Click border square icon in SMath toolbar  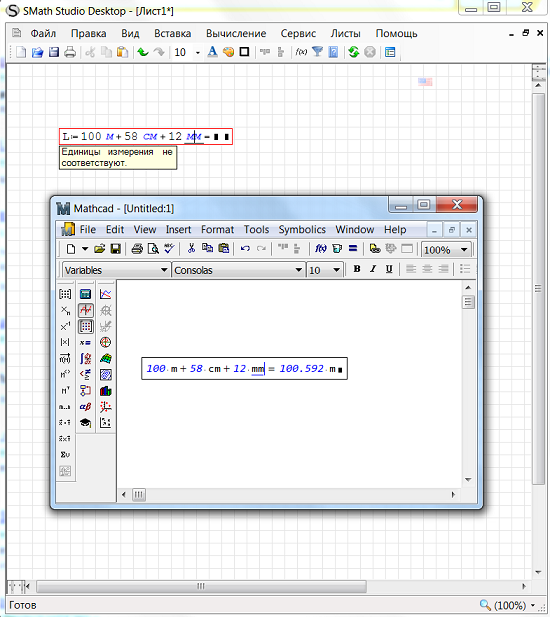[x=244, y=52]
